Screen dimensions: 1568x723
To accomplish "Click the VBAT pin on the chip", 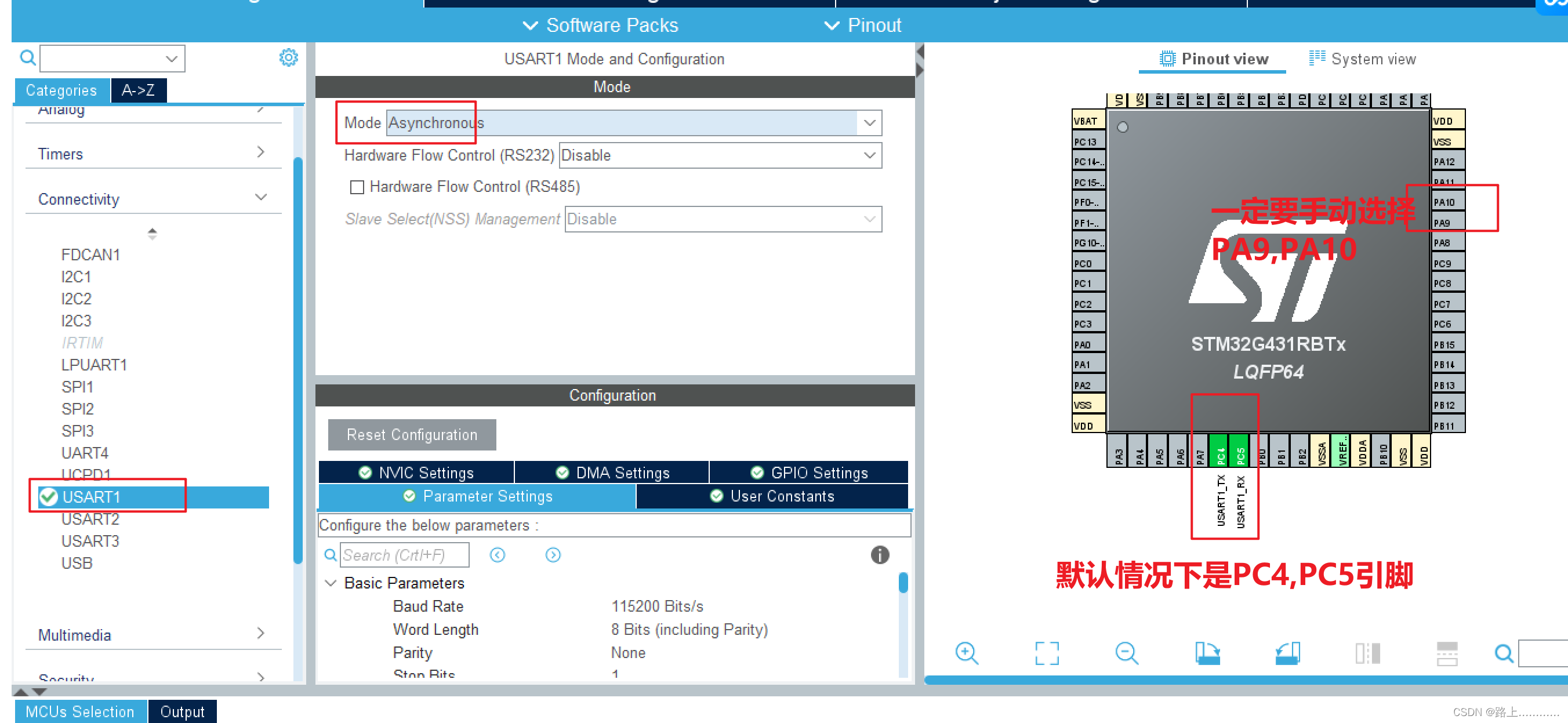I will 1088,121.
